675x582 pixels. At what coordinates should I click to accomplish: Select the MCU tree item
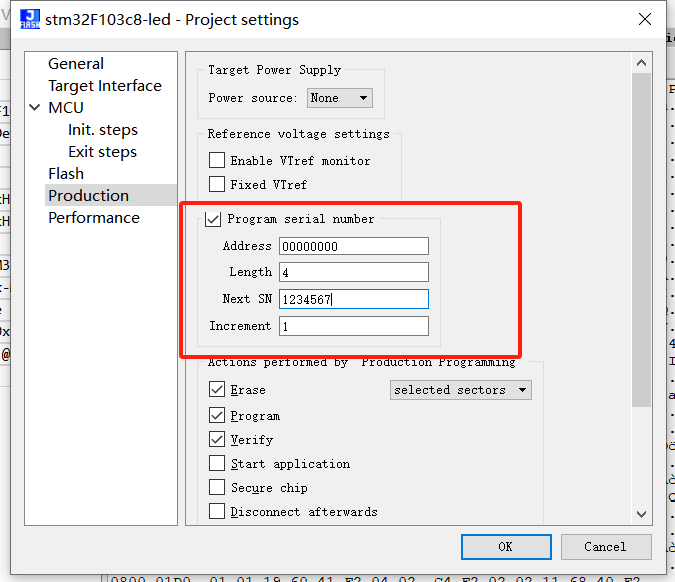coord(66,108)
